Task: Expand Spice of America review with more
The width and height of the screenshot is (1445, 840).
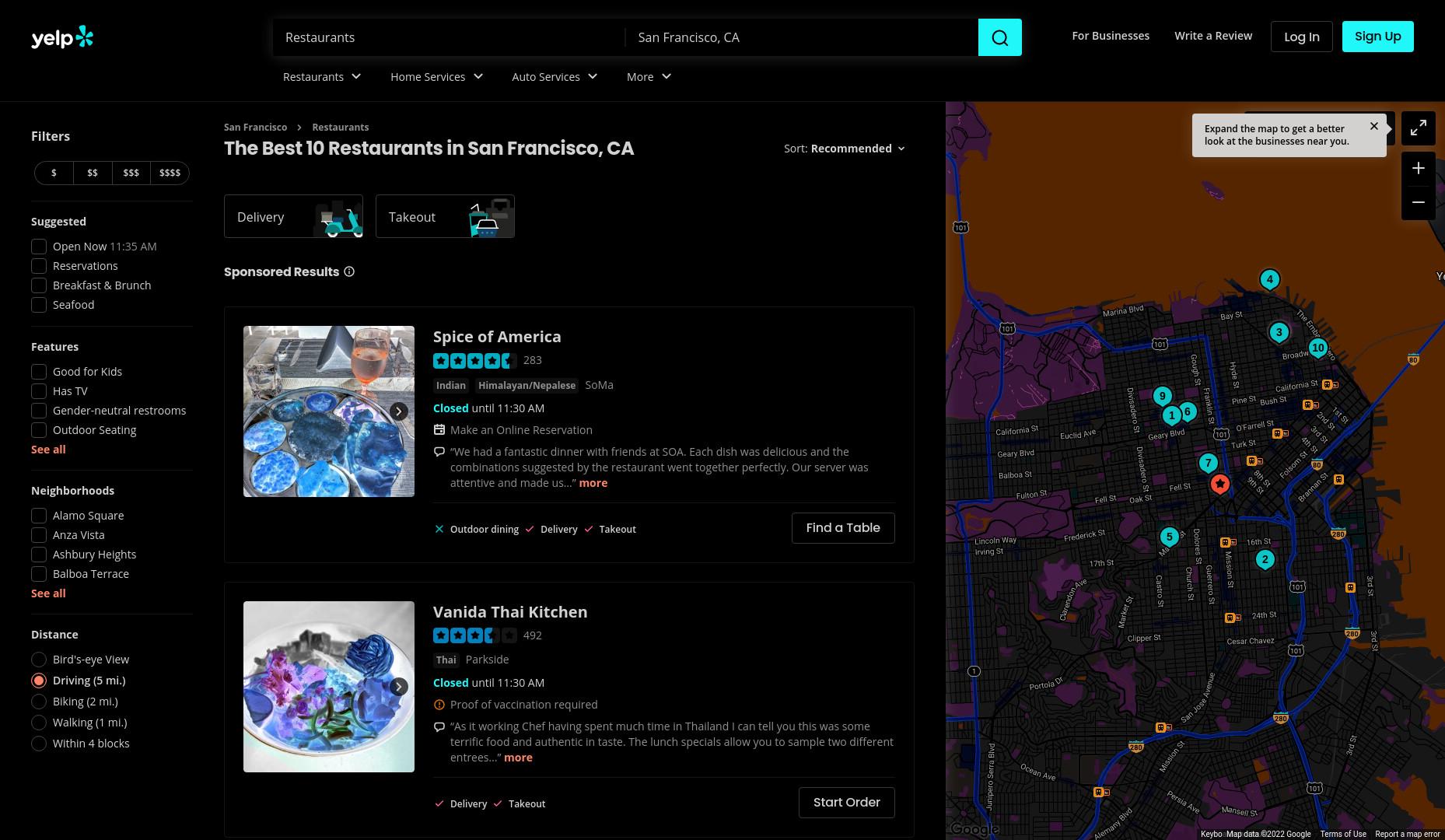Action: pos(593,483)
